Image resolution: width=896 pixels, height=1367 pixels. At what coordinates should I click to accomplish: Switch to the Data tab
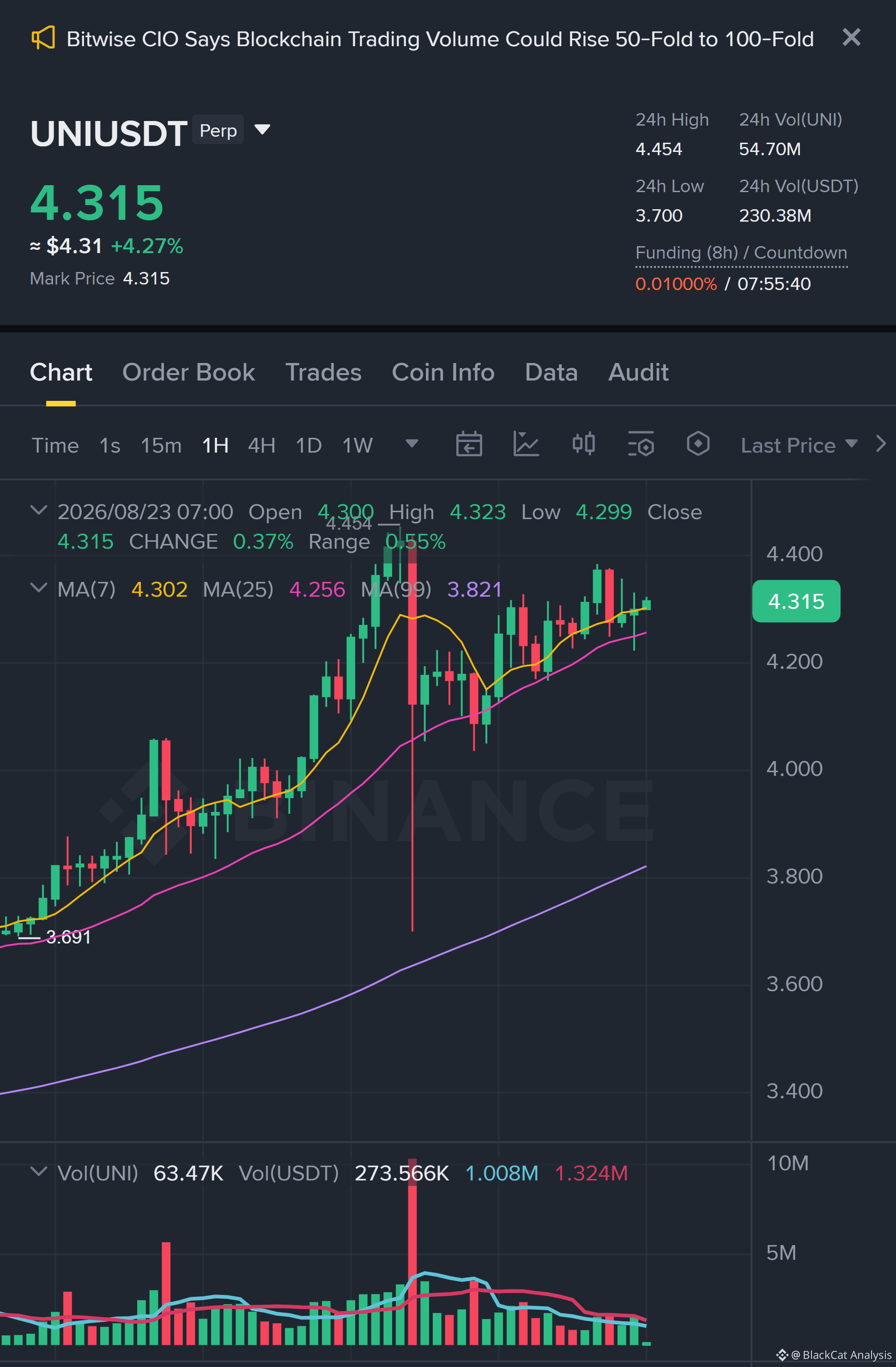click(x=551, y=372)
